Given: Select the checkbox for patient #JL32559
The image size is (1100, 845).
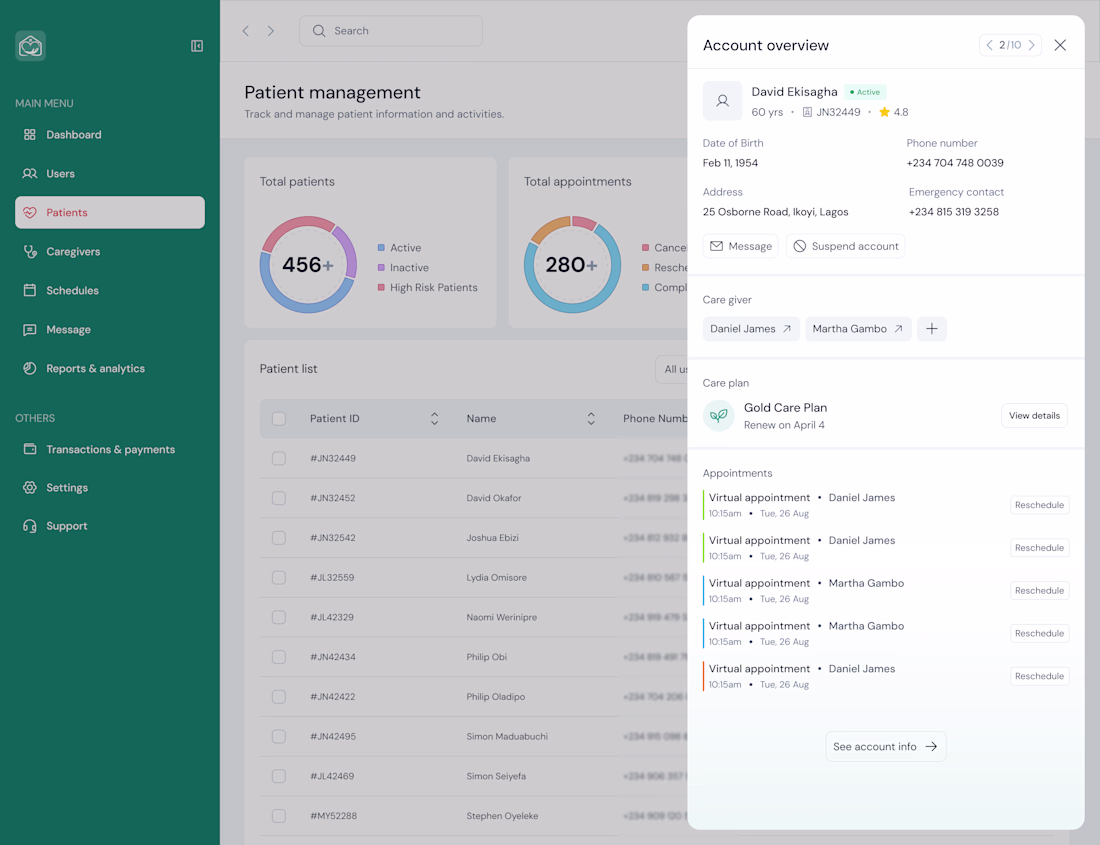Looking at the screenshot, I should 279,578.
